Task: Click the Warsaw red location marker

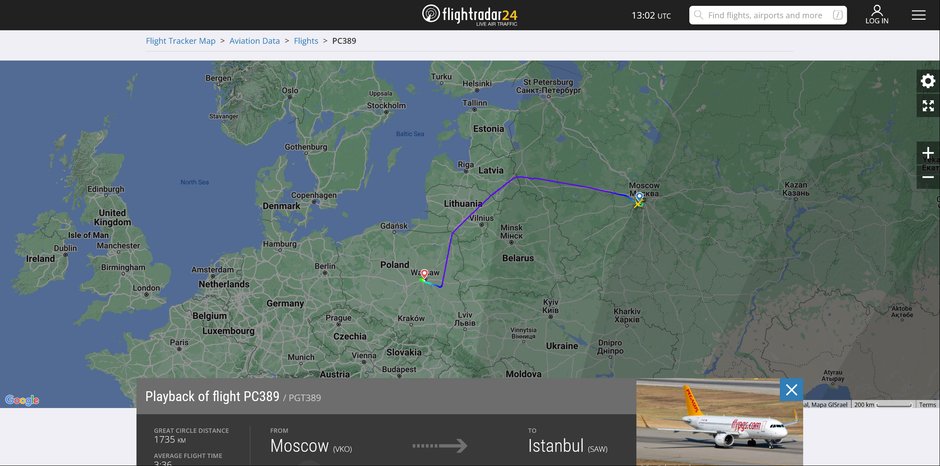Action: (424, 274)
